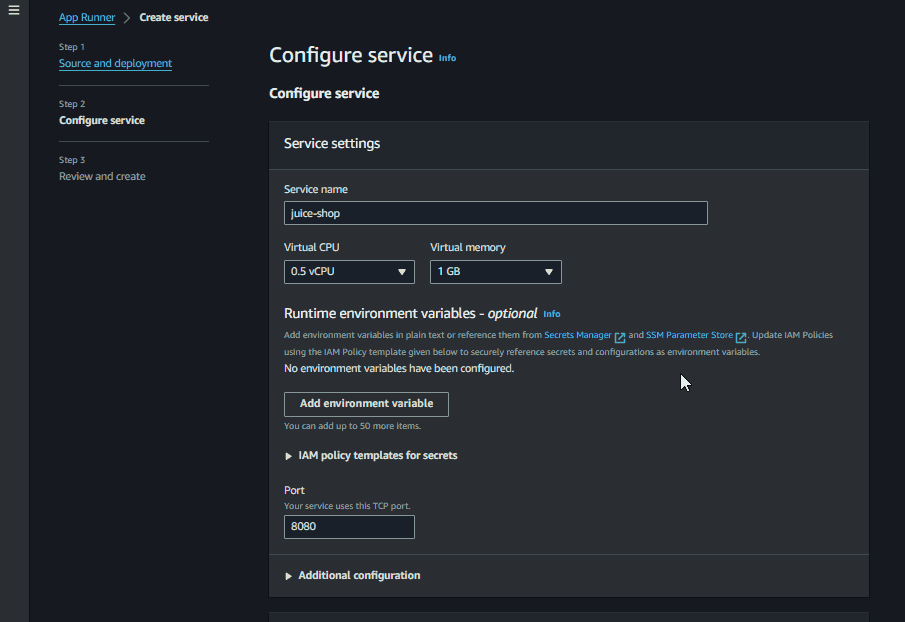The height and width of the screenshot is (622, 905).
Task: Click the breadcrumb chevron separator icon
Action: [x=127, y=18]
